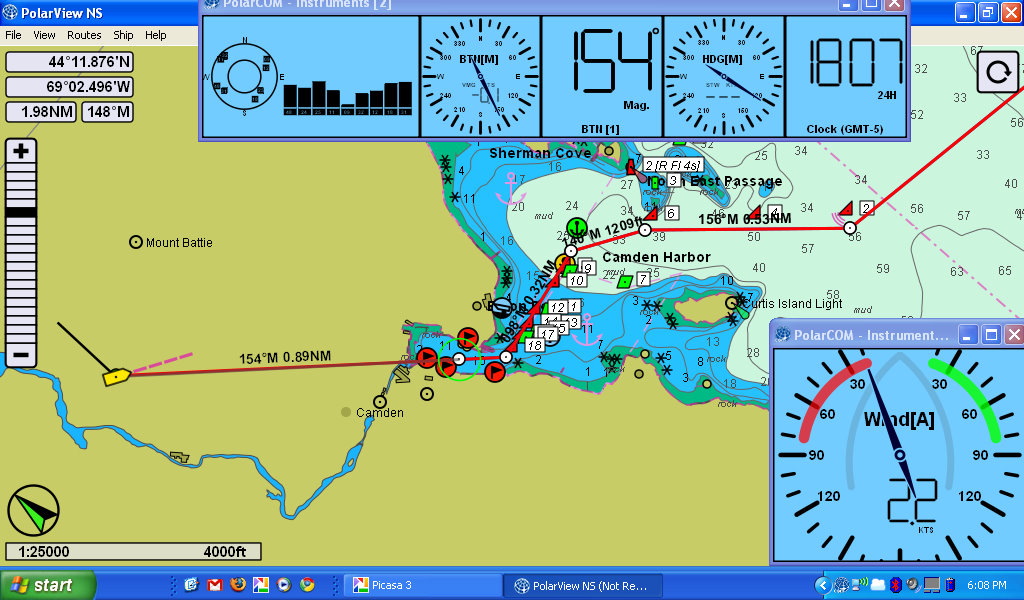1024x600 pixels.
Task: Click the 154°M 0.89NM route leg label
Action: tap(285, 358)
